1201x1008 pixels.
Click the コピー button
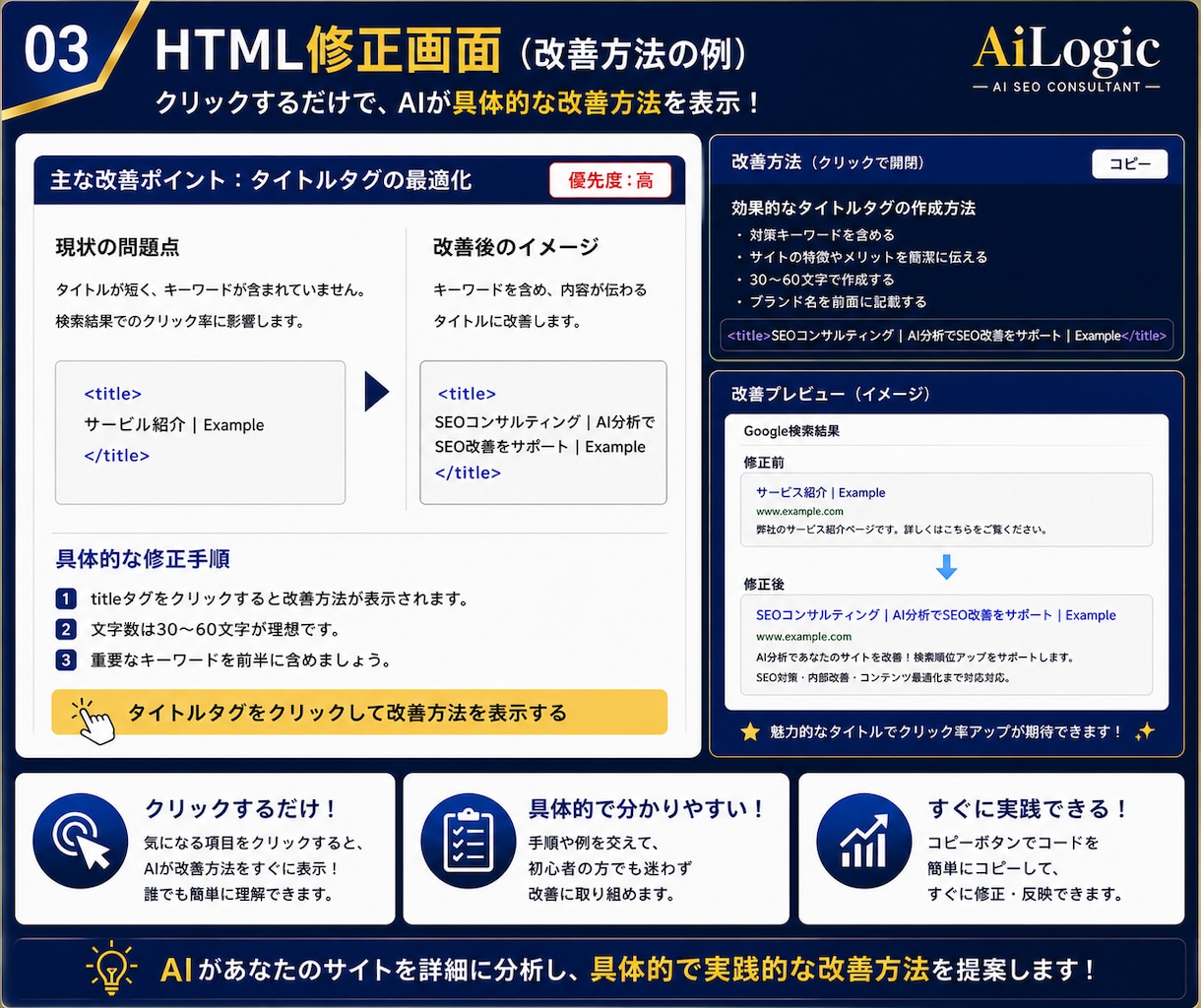pos(1130,164)
